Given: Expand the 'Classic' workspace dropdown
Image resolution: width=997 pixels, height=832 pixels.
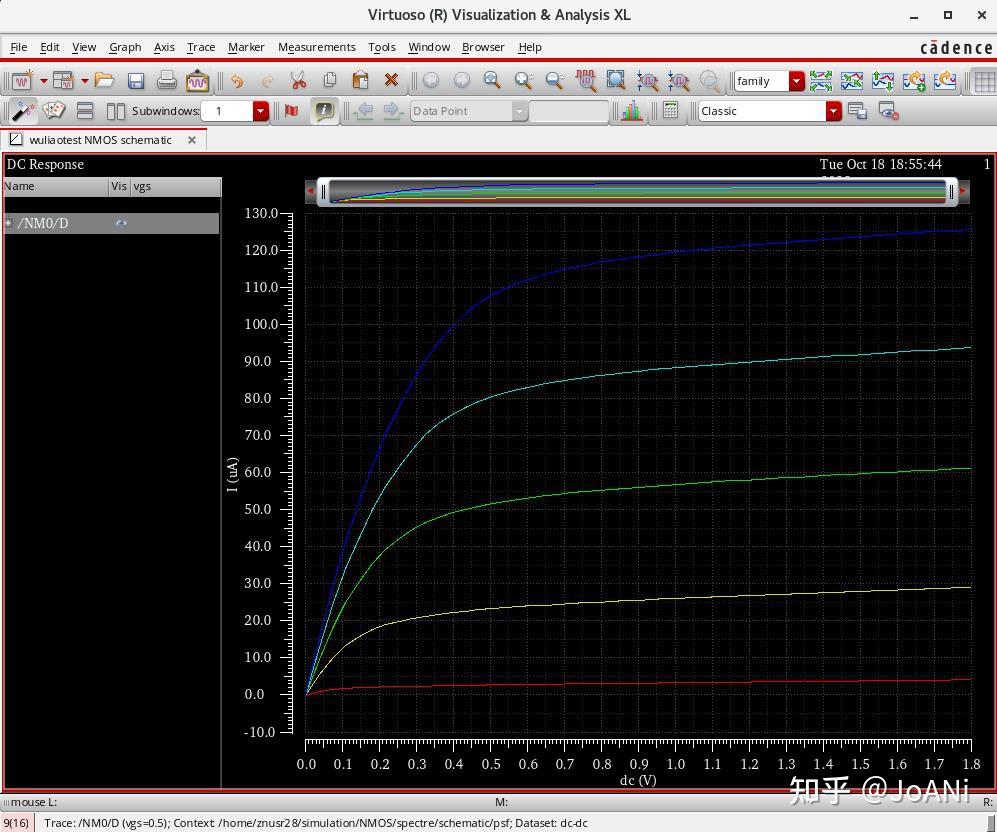Looking at the screenshot, I should 833,111.
